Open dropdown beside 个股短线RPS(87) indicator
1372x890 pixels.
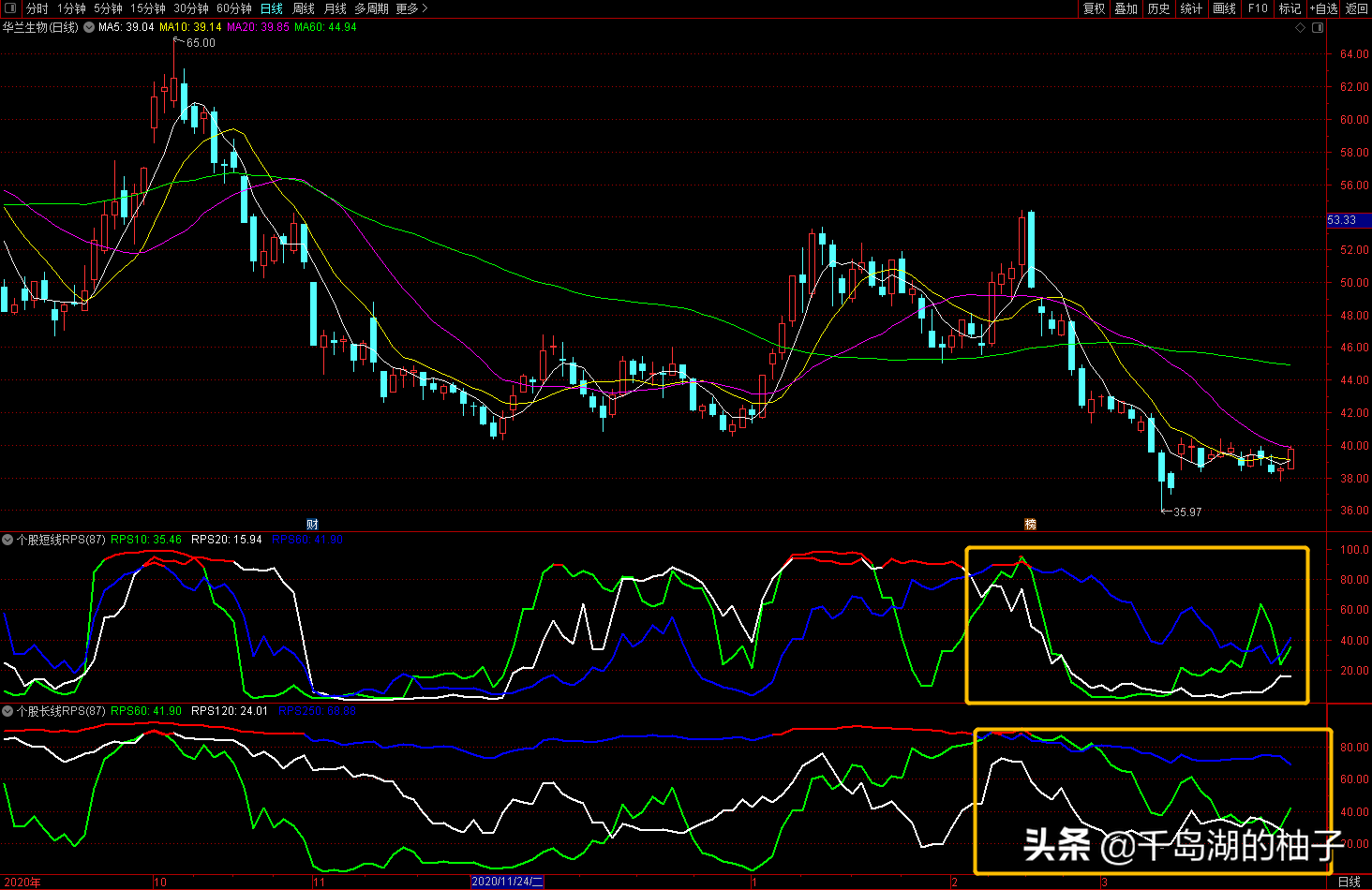point(7,540)
